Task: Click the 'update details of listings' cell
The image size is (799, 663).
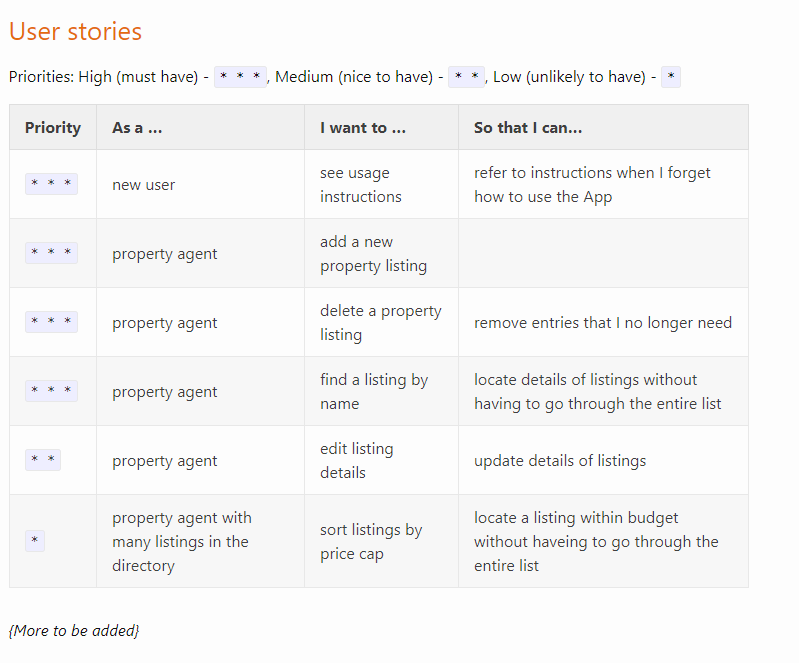Action: pos(559,461)
